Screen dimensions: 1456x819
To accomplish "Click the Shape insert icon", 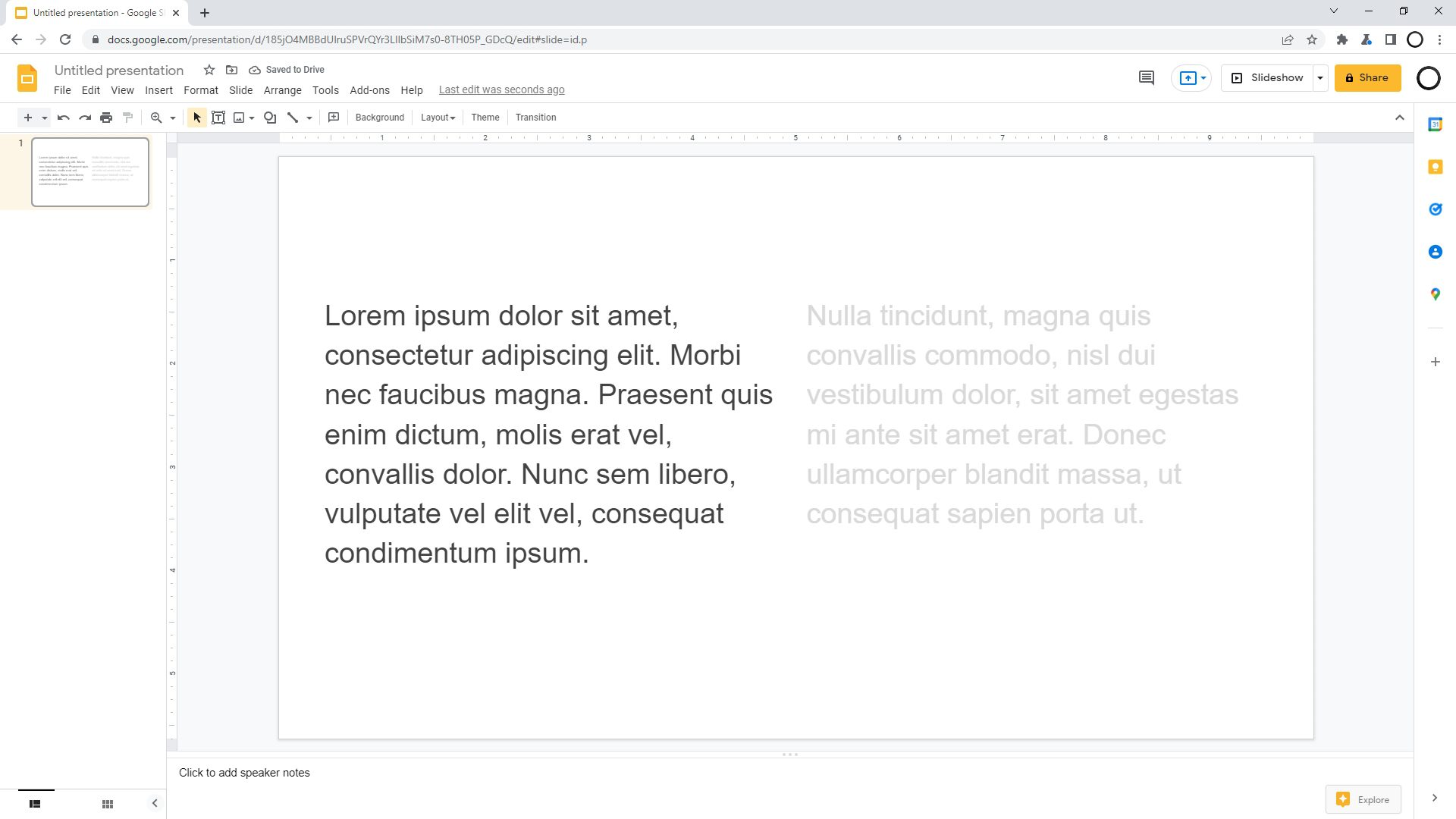I will [270, 117].
